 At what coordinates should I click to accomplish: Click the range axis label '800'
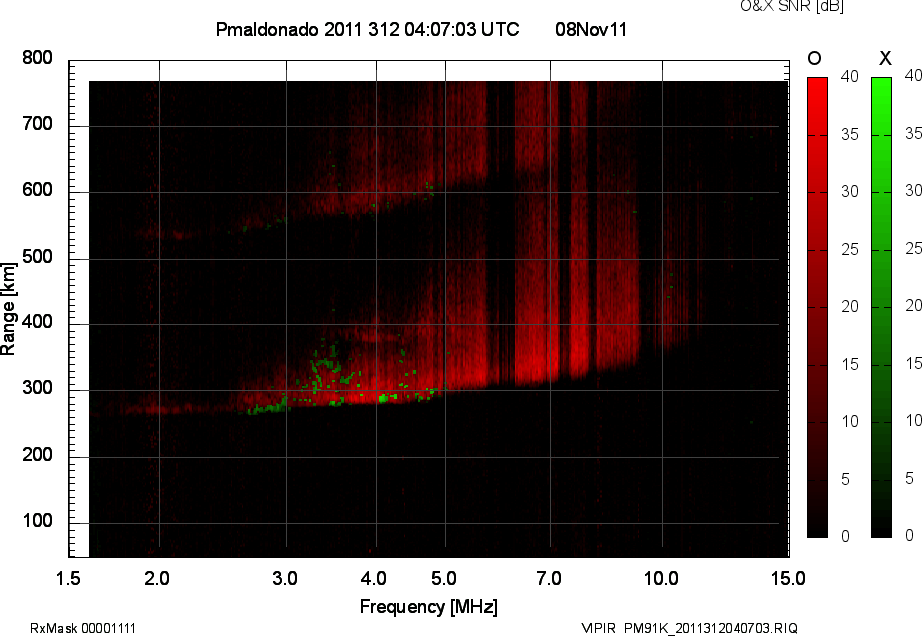38,58
